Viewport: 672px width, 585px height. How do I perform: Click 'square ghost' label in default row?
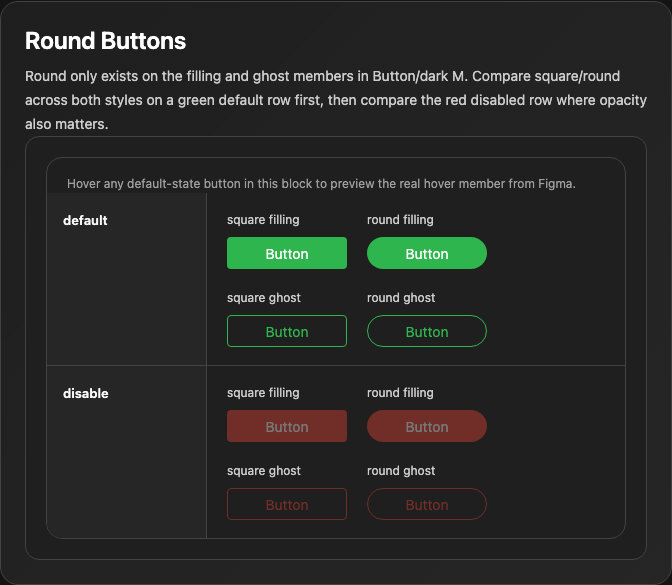click(264, 298)
